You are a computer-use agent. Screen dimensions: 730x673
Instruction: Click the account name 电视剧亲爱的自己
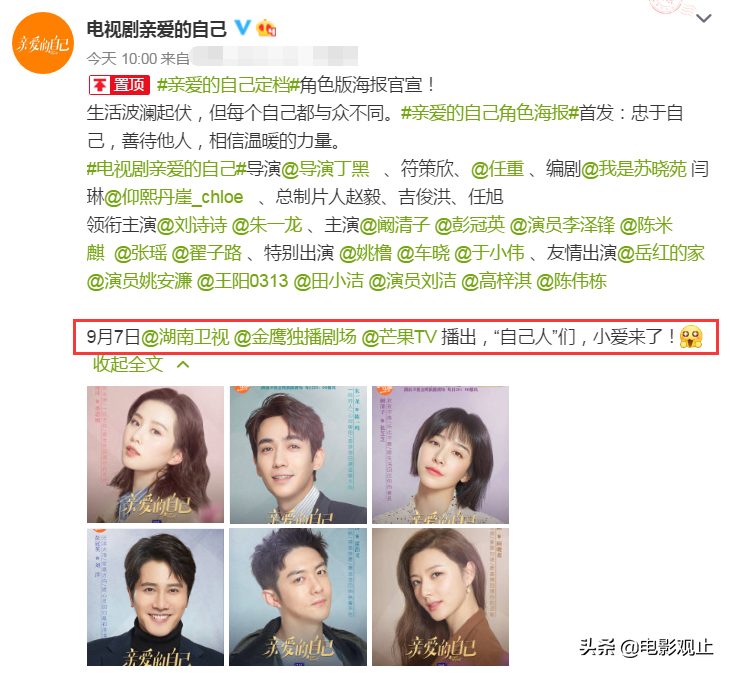coord(157,29)
